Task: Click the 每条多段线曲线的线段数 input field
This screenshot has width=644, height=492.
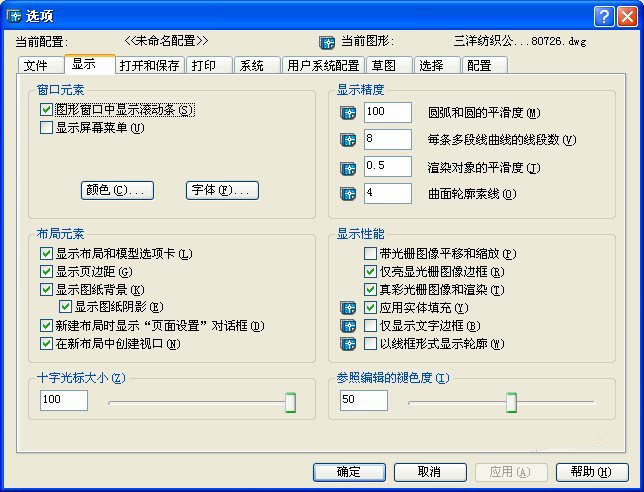Action: (x=388, y=140)
